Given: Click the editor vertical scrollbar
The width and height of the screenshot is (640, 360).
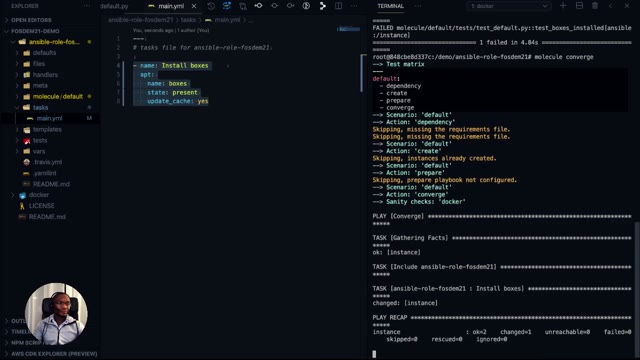Looking at the screenshot, I should (362, 73).
